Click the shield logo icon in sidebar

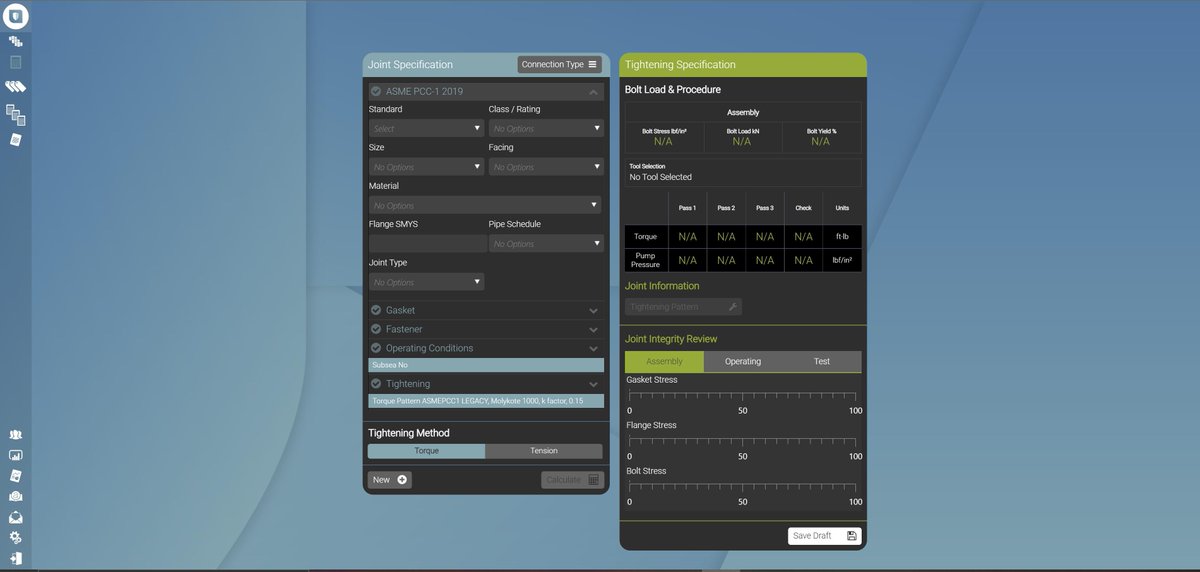(16, 16)
